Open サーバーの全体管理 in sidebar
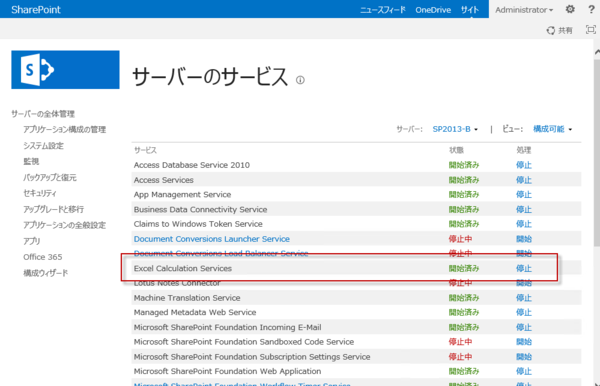Screen dimensions: 600x386 (x=43, y=114)
